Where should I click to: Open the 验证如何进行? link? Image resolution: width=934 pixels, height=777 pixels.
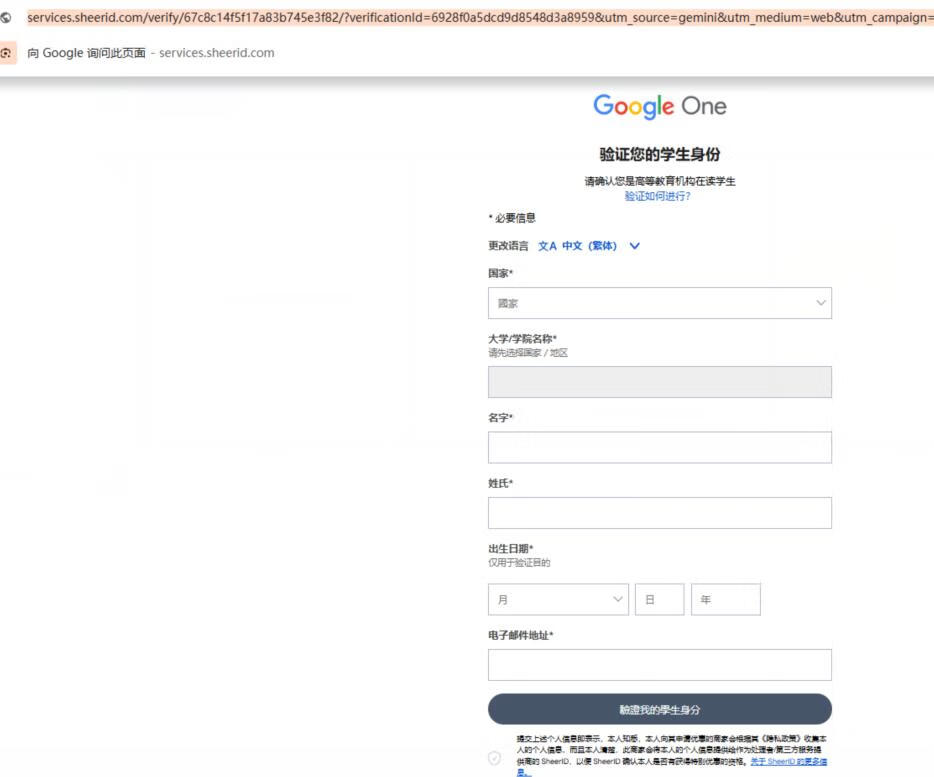click(657, 196)
